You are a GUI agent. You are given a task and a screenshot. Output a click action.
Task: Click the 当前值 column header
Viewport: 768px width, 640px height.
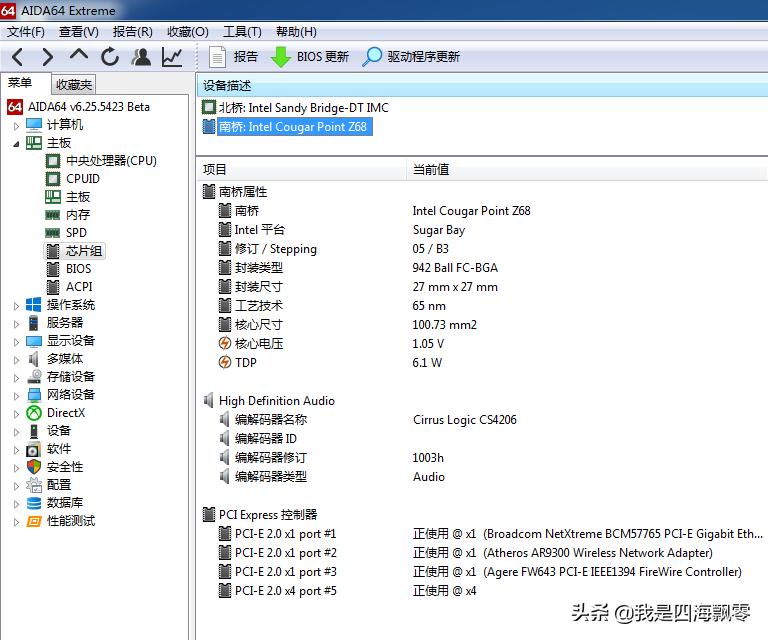tap(587, 169)
